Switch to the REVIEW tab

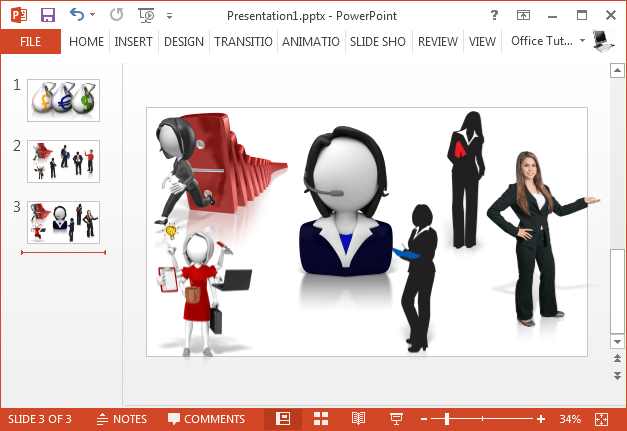tap(438, 42)
